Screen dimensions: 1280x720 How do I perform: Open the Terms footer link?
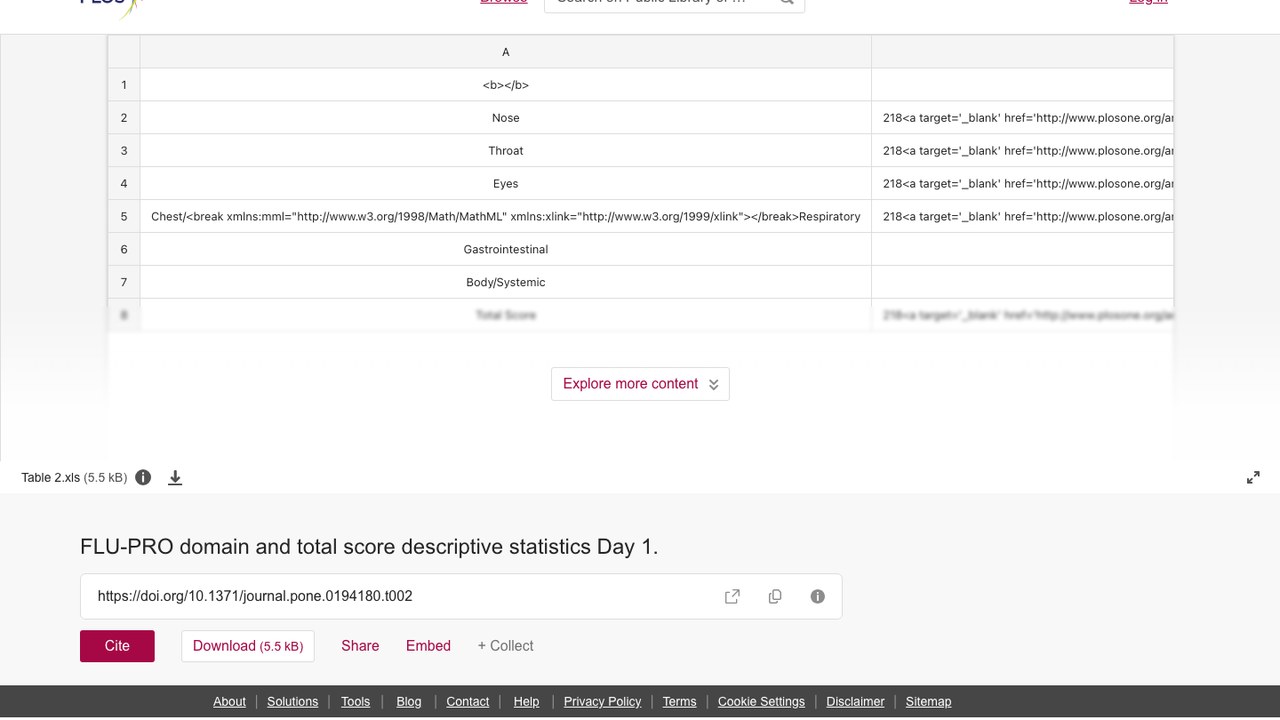tap(679, 702)
